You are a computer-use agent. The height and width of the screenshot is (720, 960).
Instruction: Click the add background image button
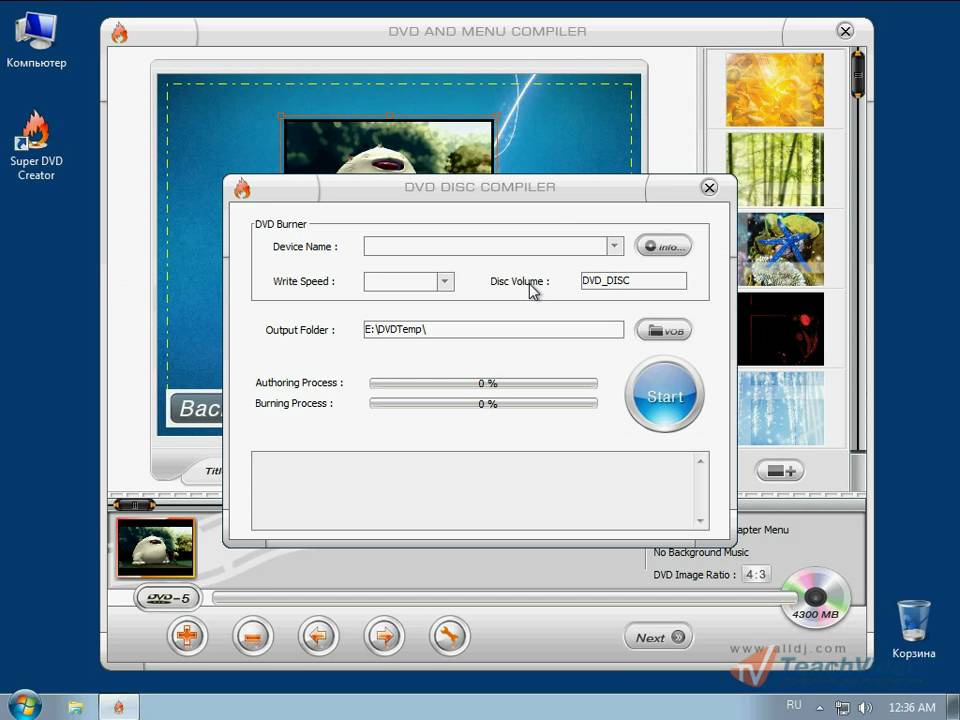(781, 471)
